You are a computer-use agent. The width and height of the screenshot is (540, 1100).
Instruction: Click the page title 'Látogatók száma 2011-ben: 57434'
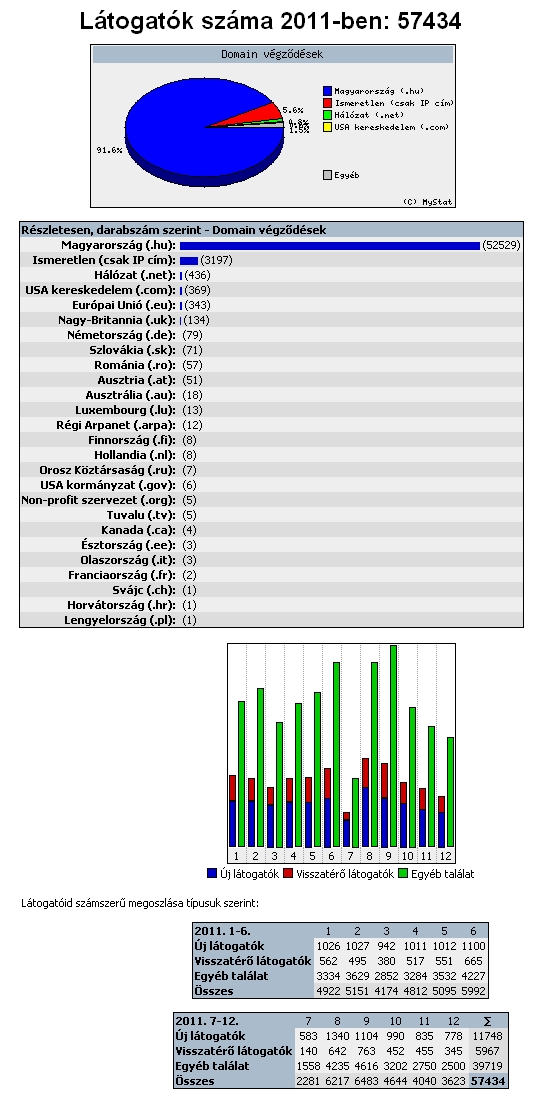click(271, 21)
